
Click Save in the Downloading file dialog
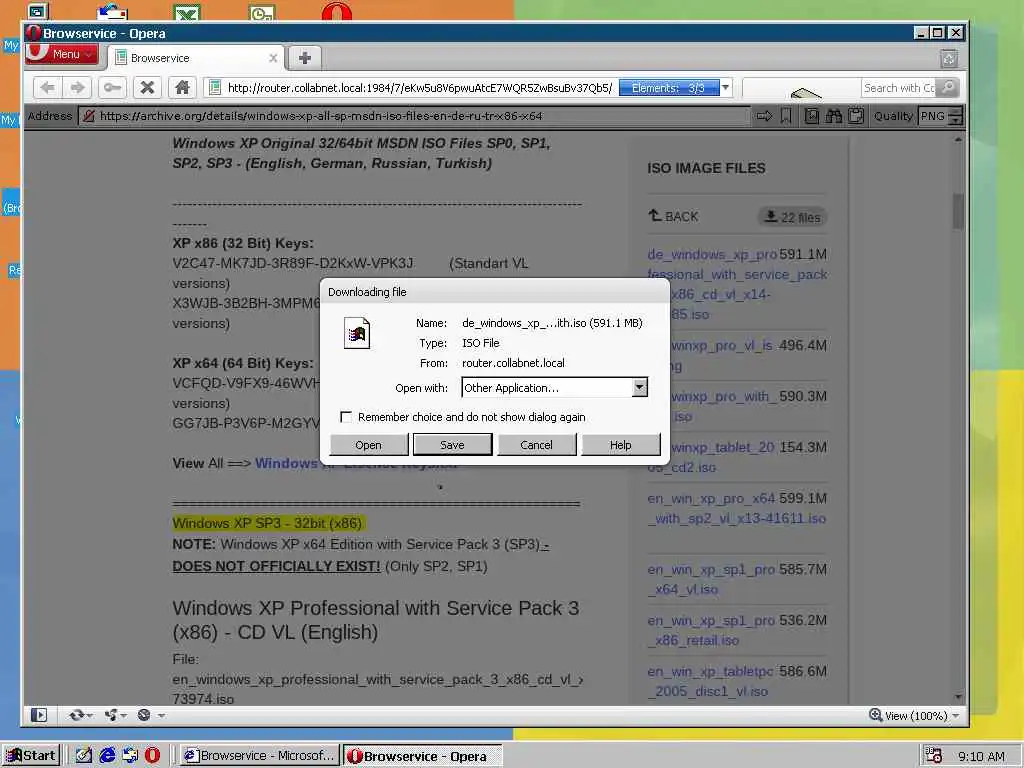(x=452, y=445)
